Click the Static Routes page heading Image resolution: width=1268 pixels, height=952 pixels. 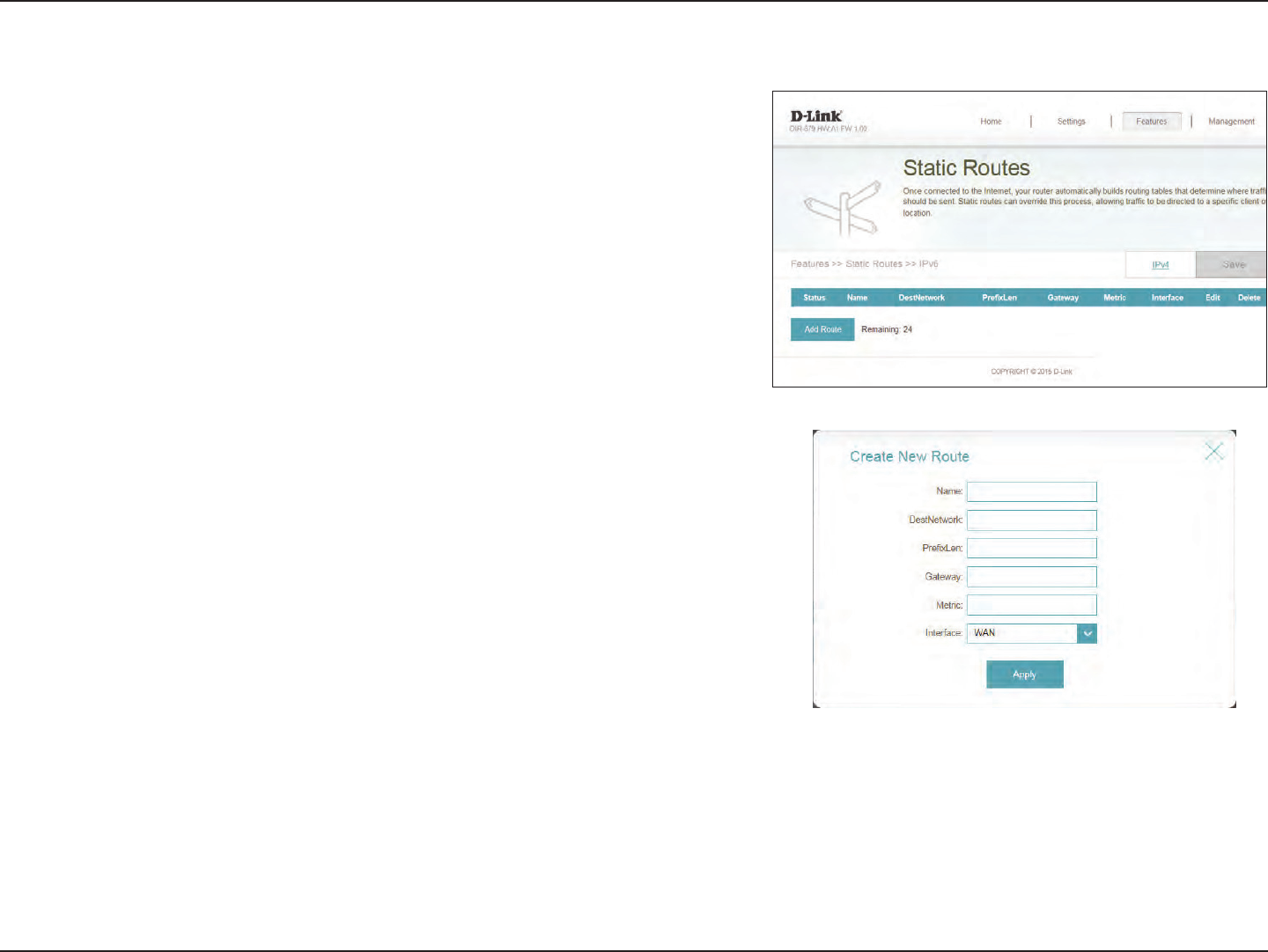tap(966, 168)
